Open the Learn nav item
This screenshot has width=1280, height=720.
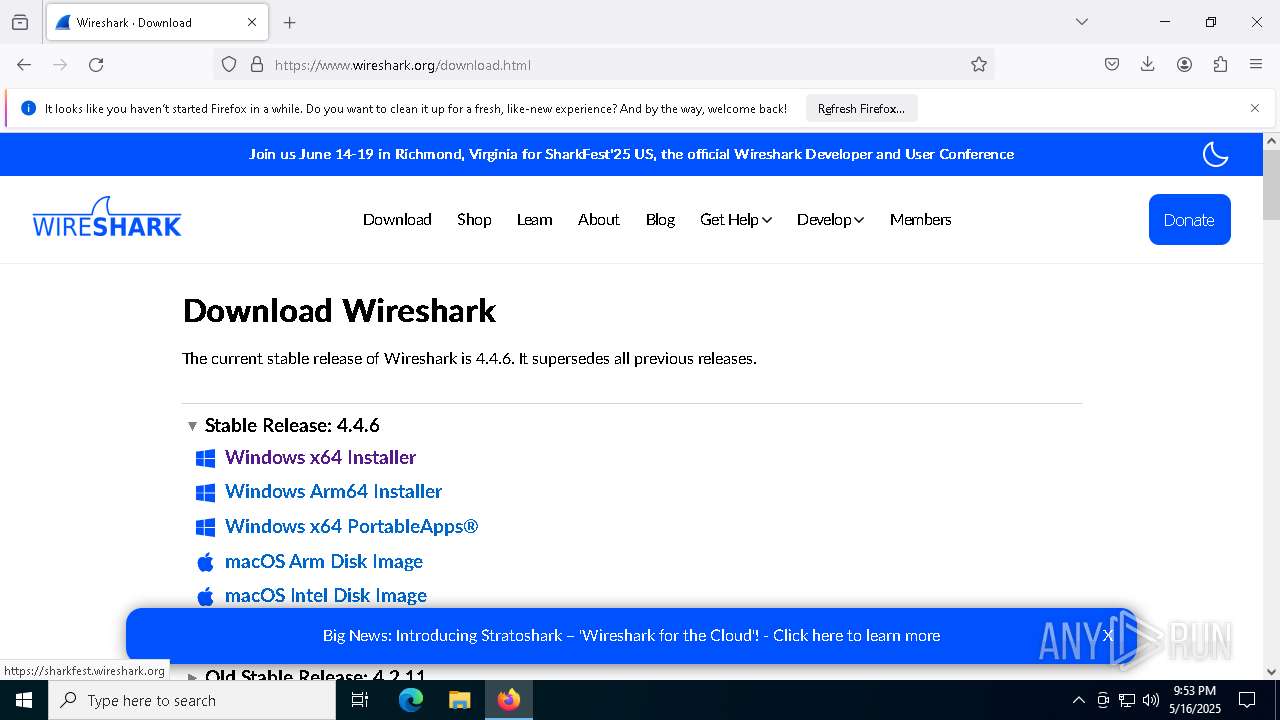tap(534, 219)
